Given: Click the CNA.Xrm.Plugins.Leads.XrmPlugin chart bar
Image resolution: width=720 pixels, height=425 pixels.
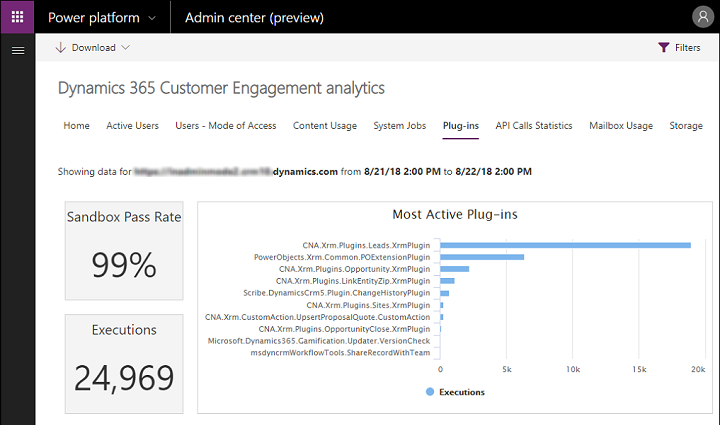Looking at the screenshot, I should [x=564, y=245].
